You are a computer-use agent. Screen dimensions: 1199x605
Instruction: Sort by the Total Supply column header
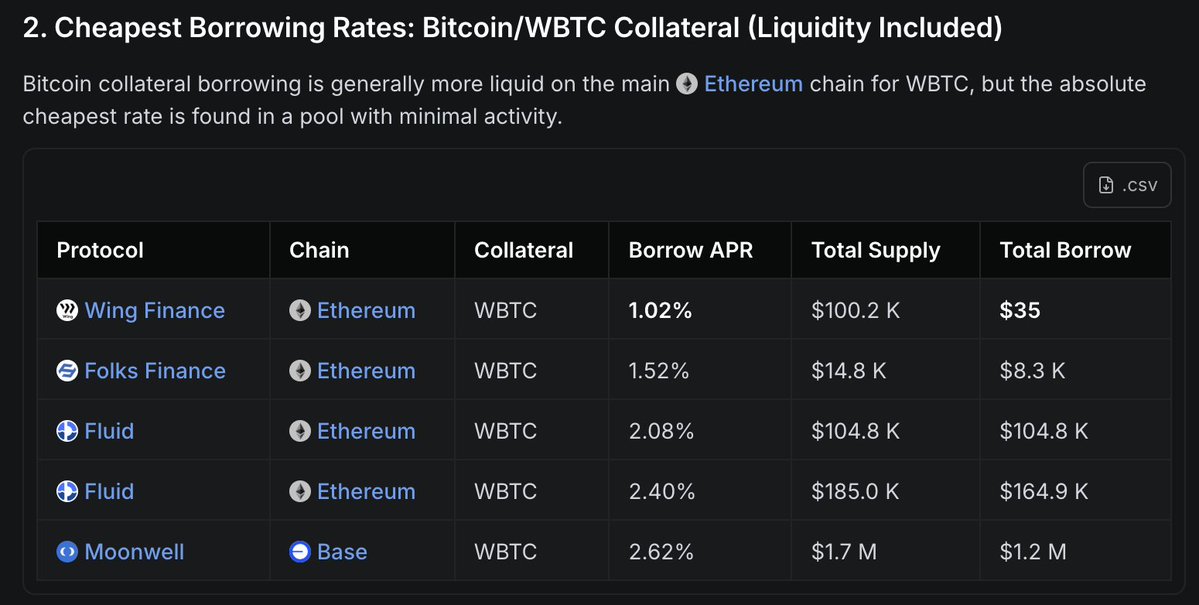pyautogui.click(x=876, y=250)
